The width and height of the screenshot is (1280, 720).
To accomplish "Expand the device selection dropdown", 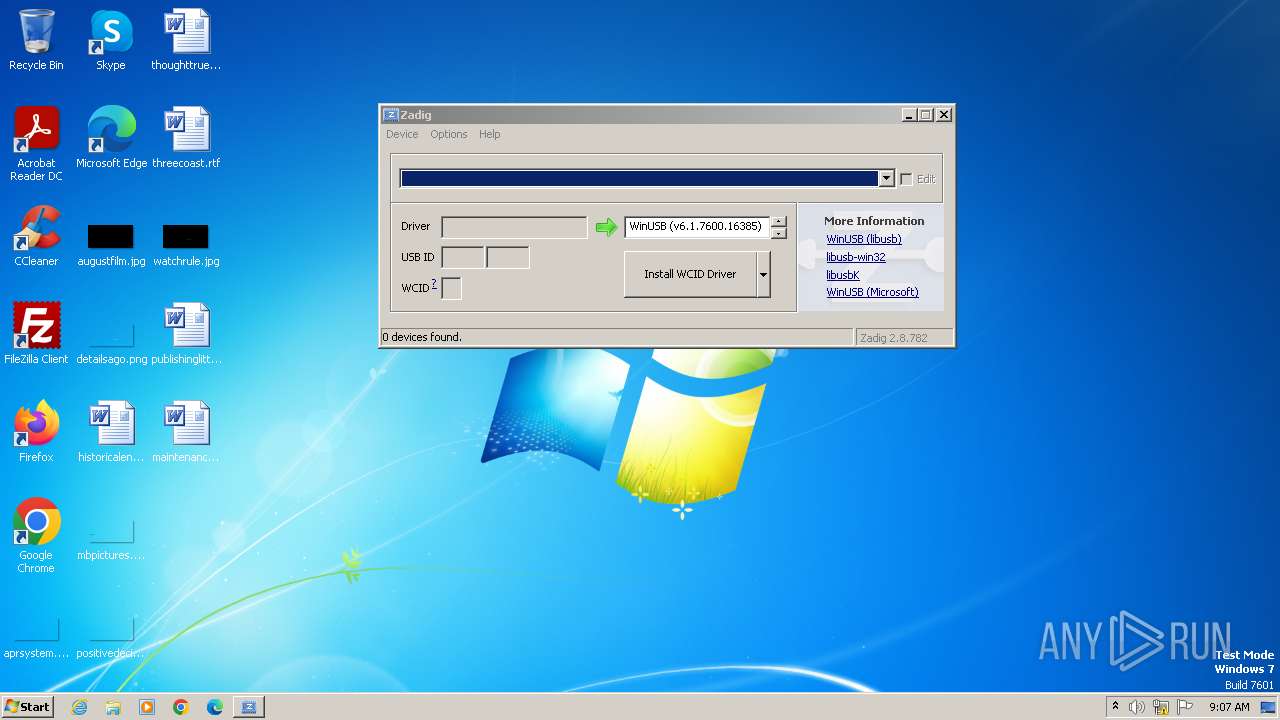I will coord(885,179).
